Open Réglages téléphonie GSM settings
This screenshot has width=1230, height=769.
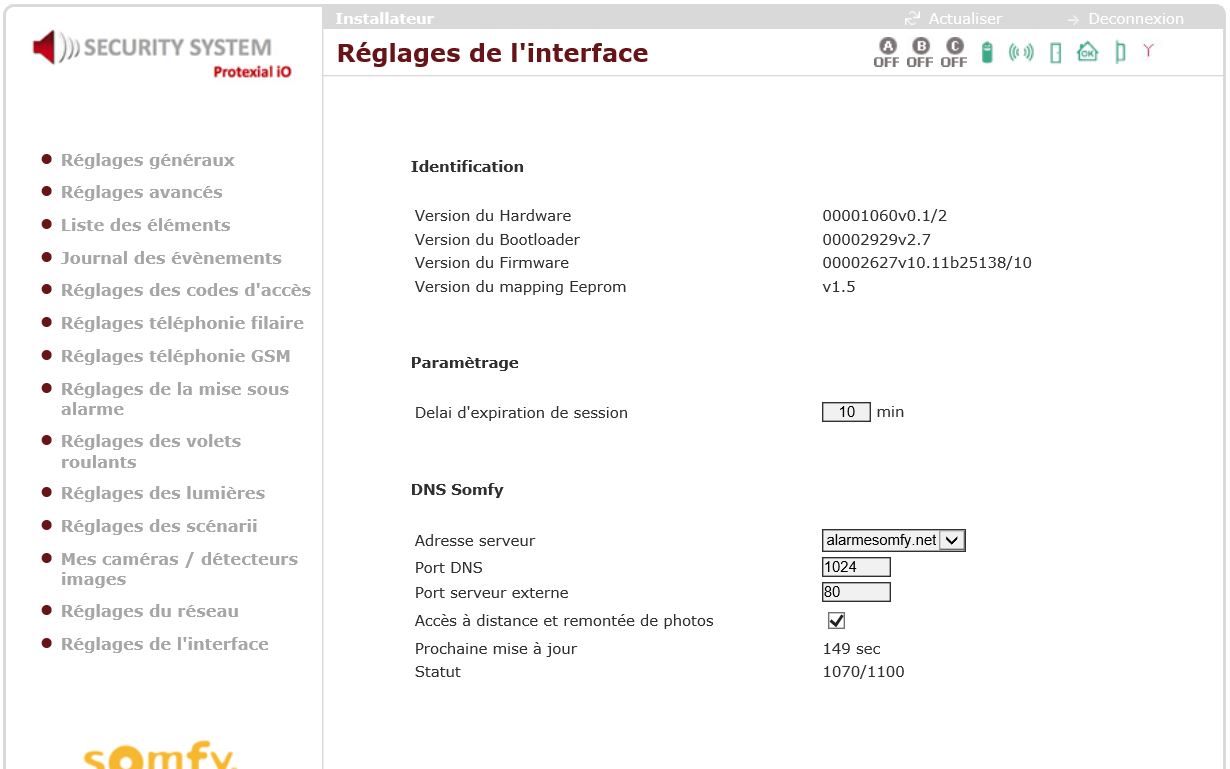(175, 356)
